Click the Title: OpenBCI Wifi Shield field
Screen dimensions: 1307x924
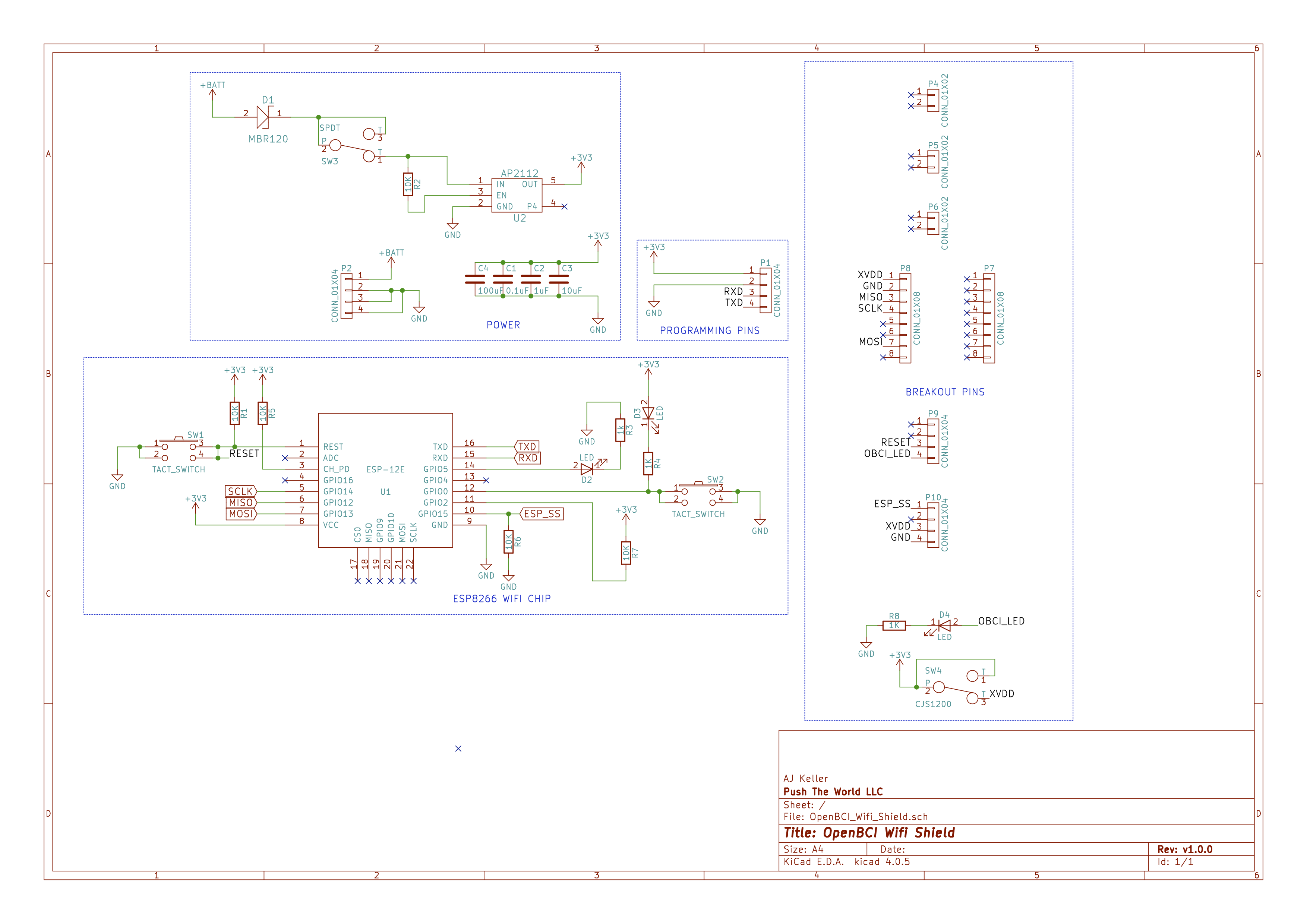click(869, 833)
